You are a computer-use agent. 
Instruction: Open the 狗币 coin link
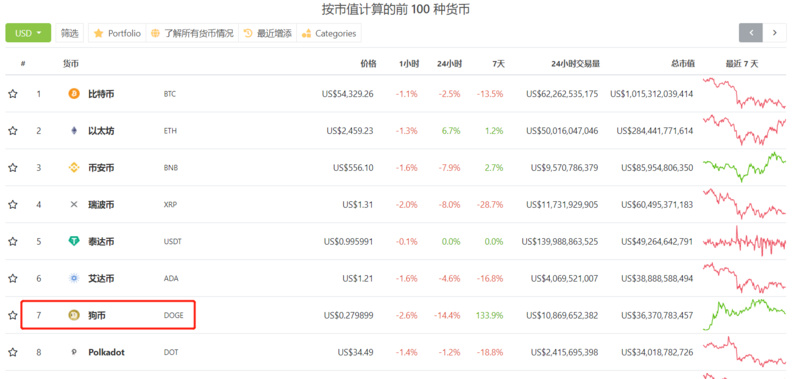pos(97,315)
